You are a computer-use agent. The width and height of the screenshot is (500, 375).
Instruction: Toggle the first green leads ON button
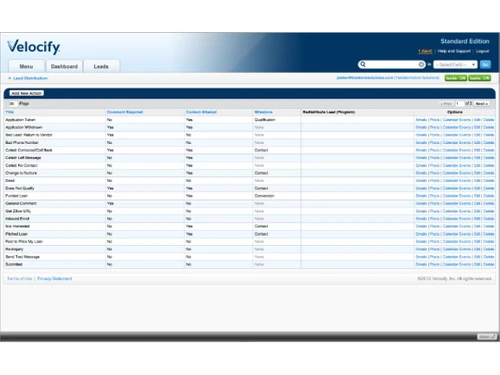pos(455,78)
